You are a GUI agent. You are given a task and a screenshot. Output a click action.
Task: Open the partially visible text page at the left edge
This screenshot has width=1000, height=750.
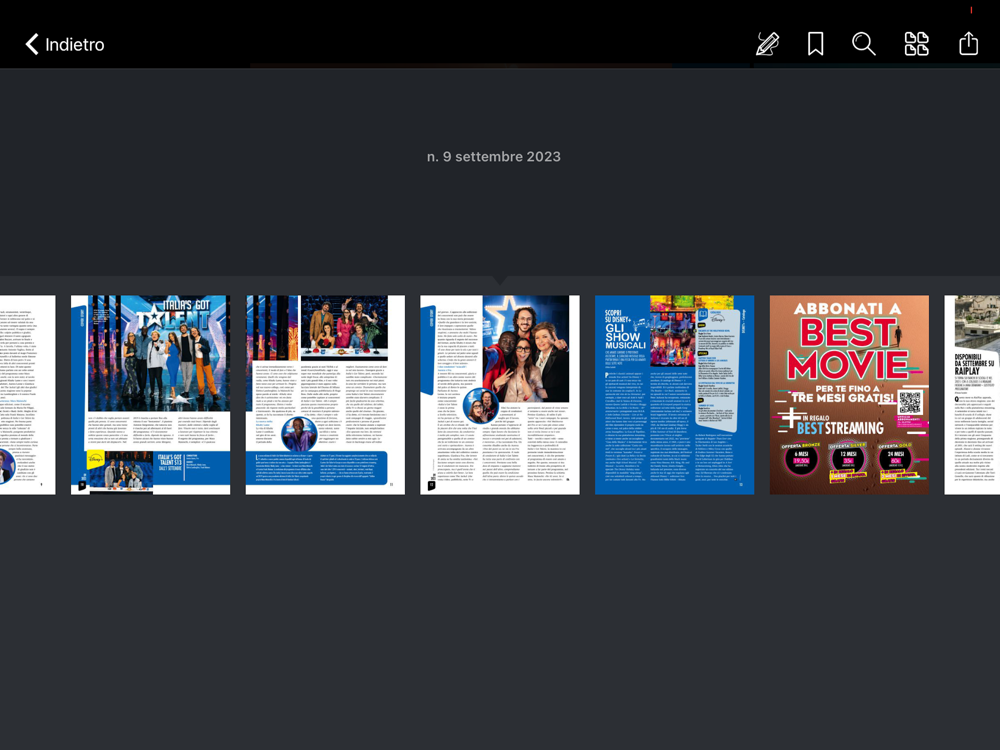pyautogui.click(x=27, y=395)
